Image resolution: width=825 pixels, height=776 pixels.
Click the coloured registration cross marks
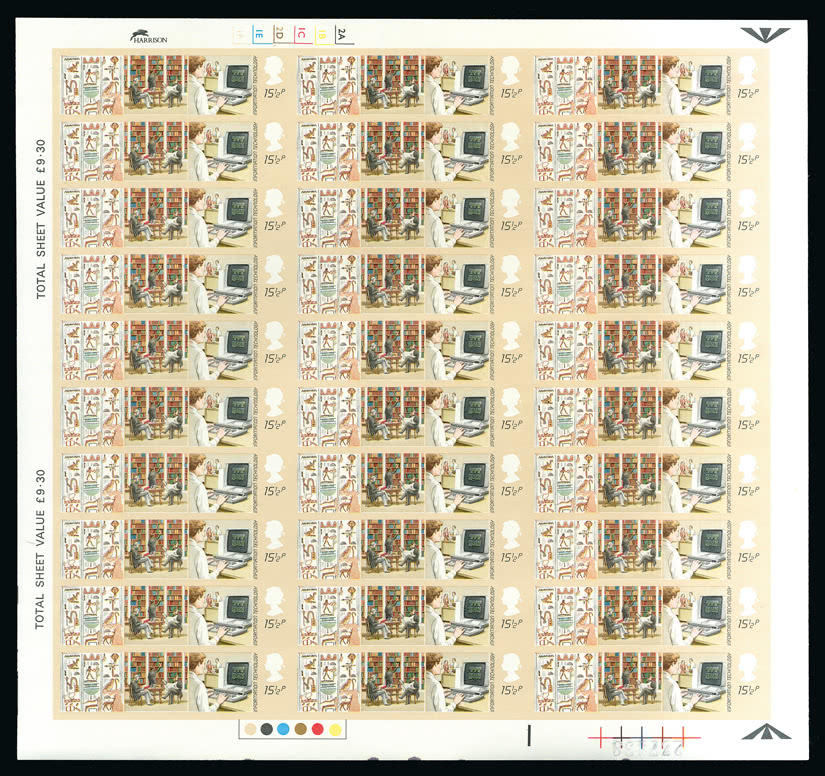(644, 737)
